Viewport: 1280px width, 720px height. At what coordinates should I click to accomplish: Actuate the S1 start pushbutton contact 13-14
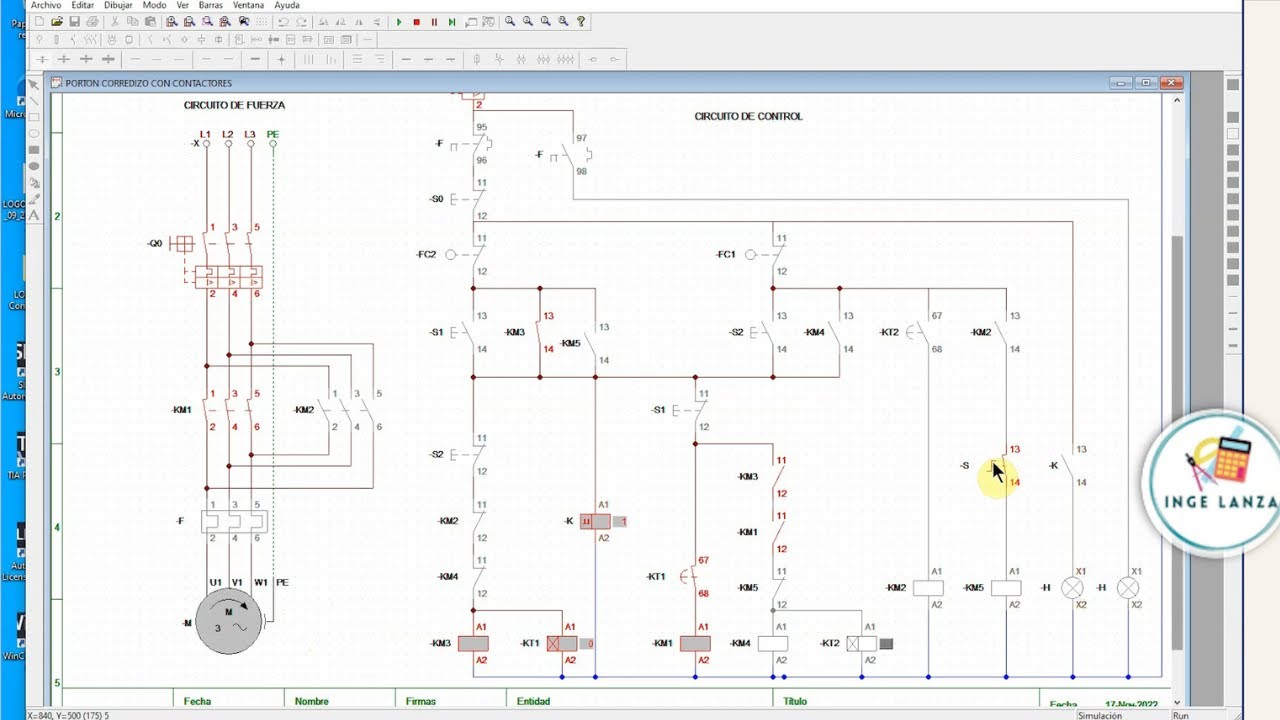tap(465, 332)
